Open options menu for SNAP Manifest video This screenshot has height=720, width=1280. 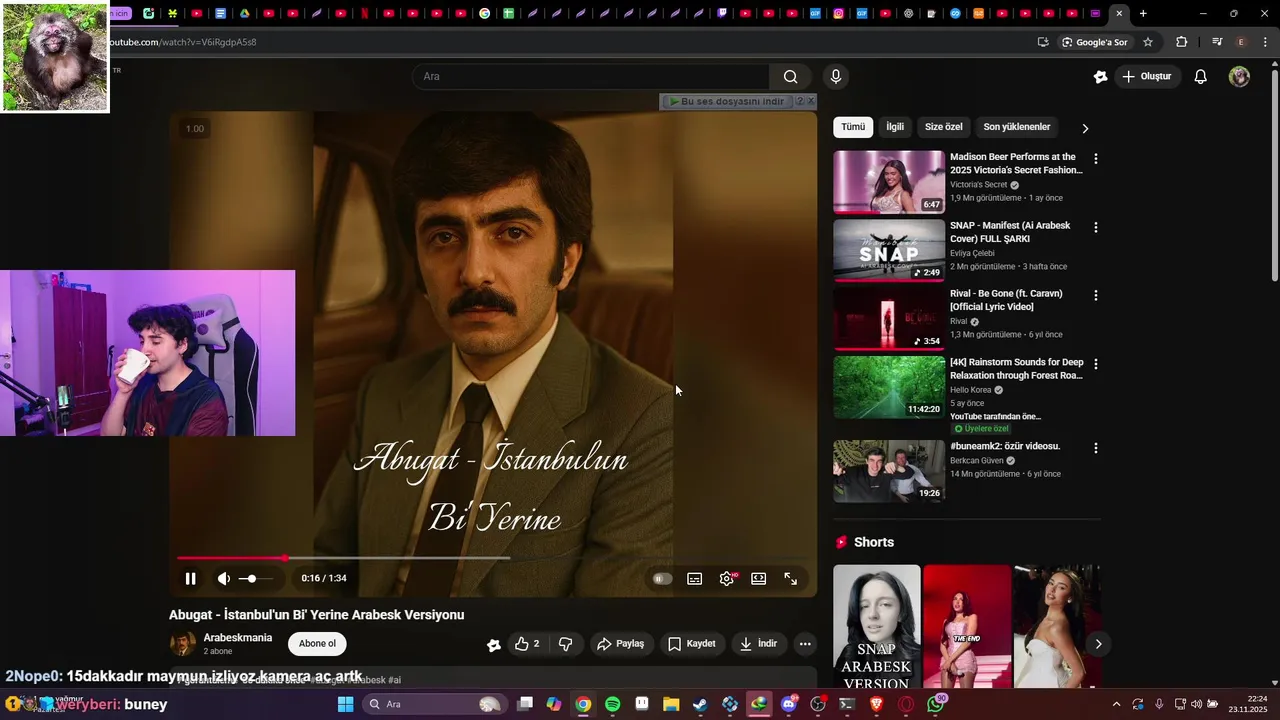point(1096,227)
